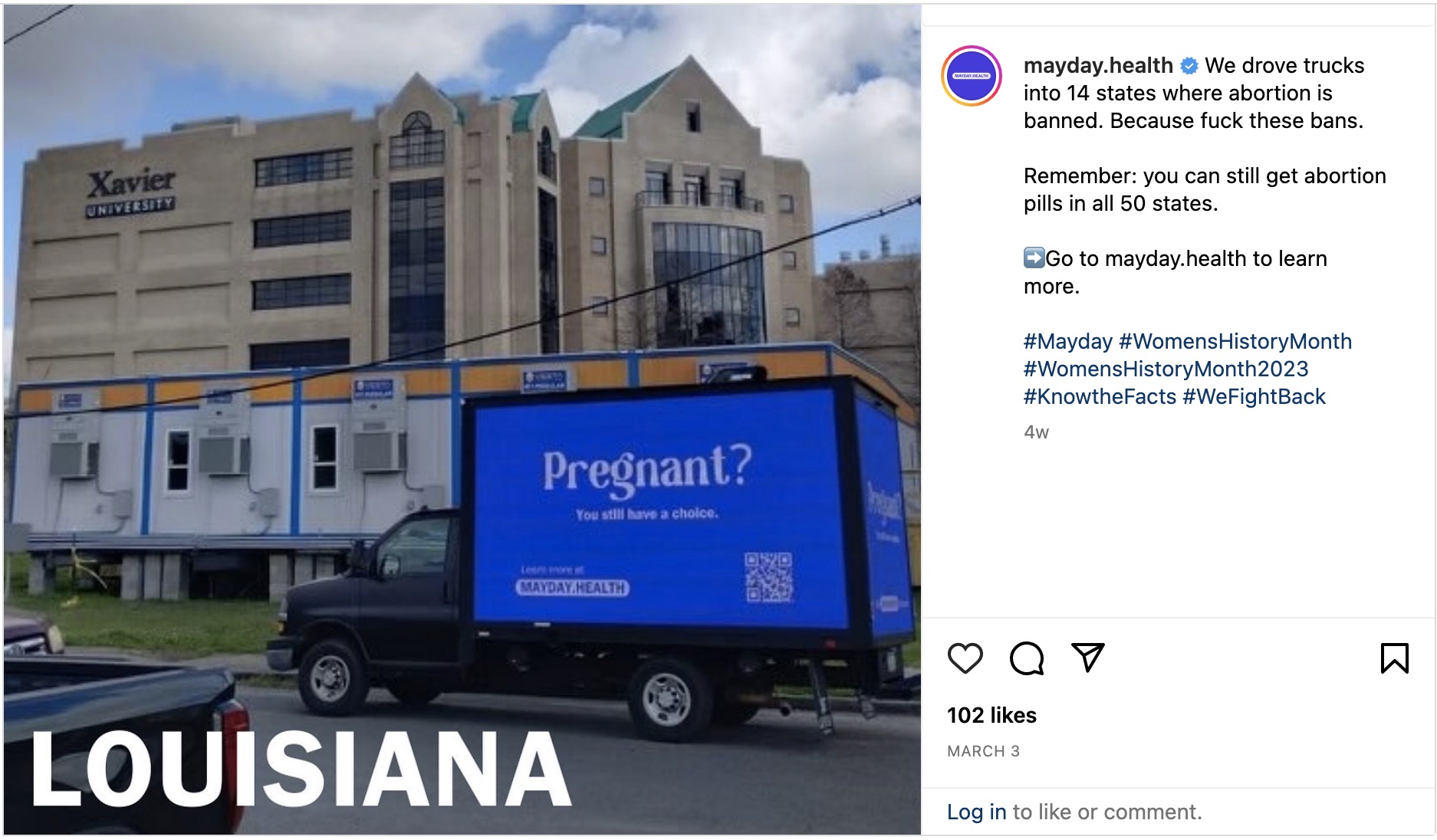Open the #Mayday hashtag
The height and width of the screenshot is (840, 1437).
tap(1067, 342)
